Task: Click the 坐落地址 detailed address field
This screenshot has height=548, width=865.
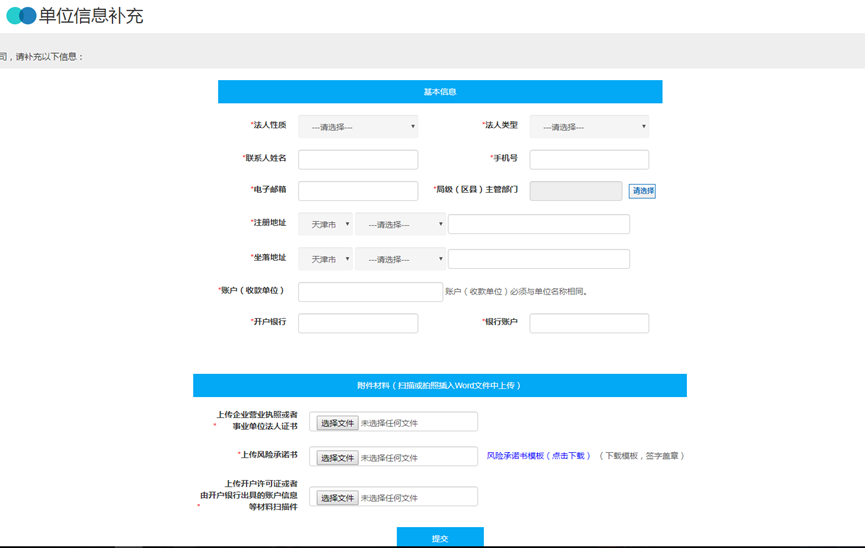Action: tap(539, 259)
